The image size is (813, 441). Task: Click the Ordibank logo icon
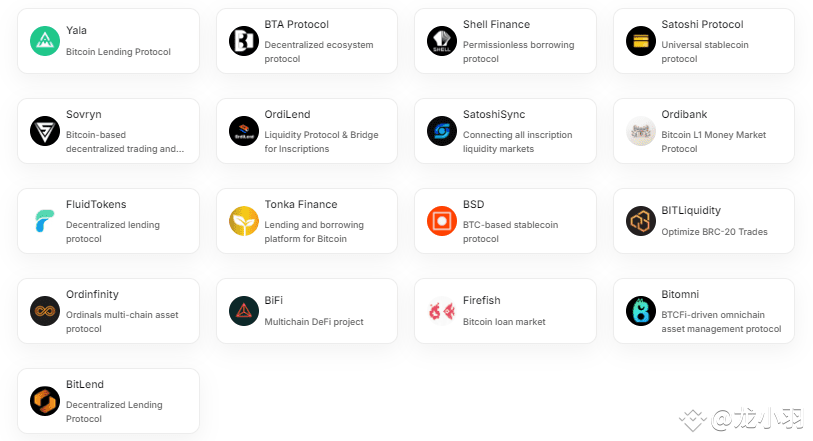(x=641, y=131)
